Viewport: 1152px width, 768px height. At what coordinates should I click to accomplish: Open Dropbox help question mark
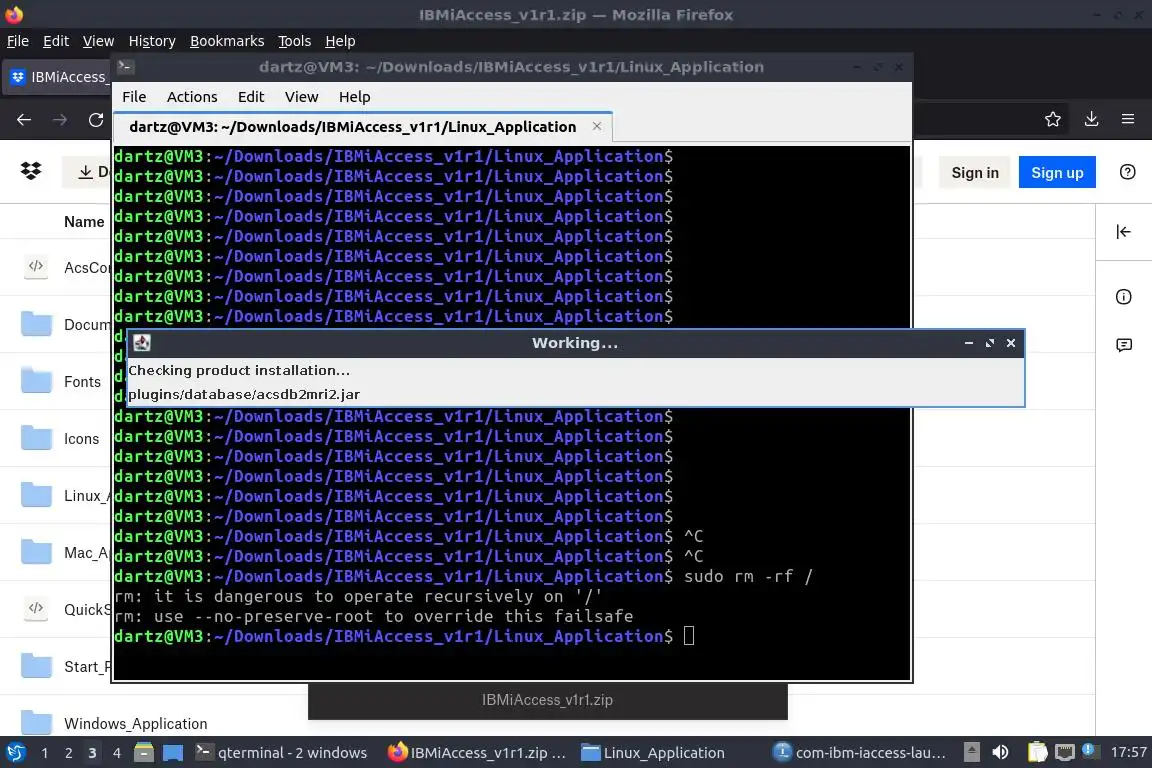[1127, 172]
